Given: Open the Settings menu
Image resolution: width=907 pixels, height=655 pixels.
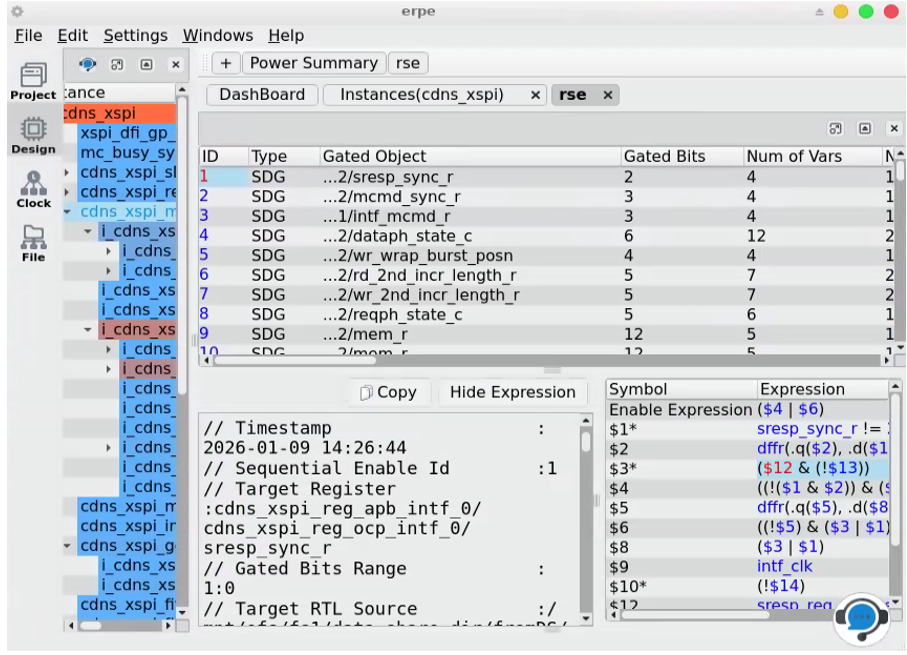Looking at the screenshot, I should click(x=135, y=35).
